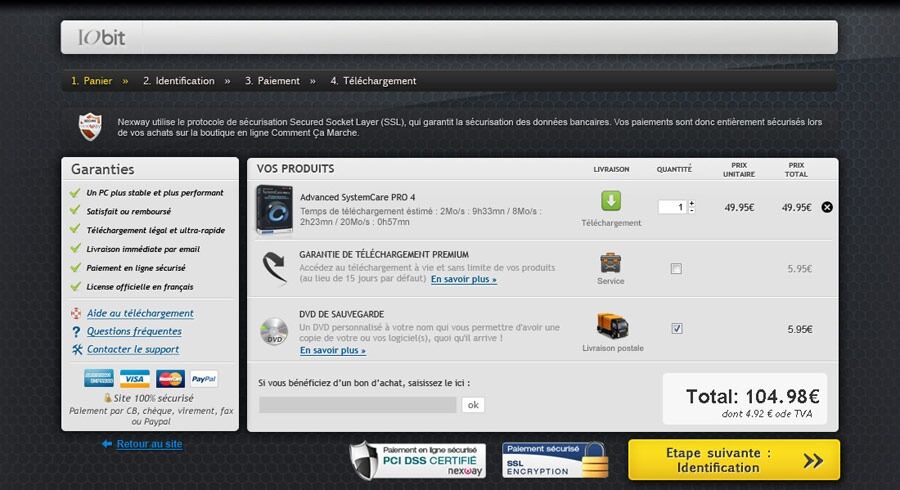The image size is (900, 490).
Task: Click the Nexway shield security icon
Action: (x=90, y=127)
